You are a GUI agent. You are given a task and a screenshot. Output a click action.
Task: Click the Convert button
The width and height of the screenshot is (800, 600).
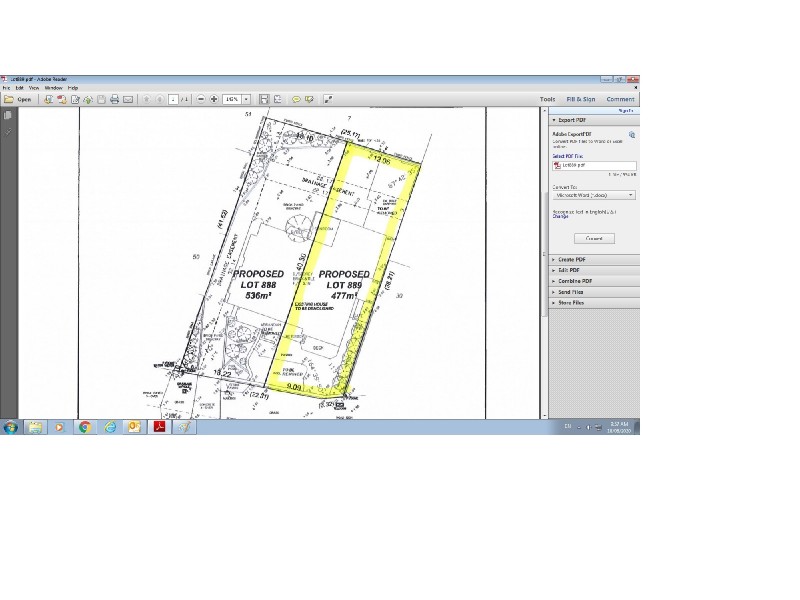(594, 238)
